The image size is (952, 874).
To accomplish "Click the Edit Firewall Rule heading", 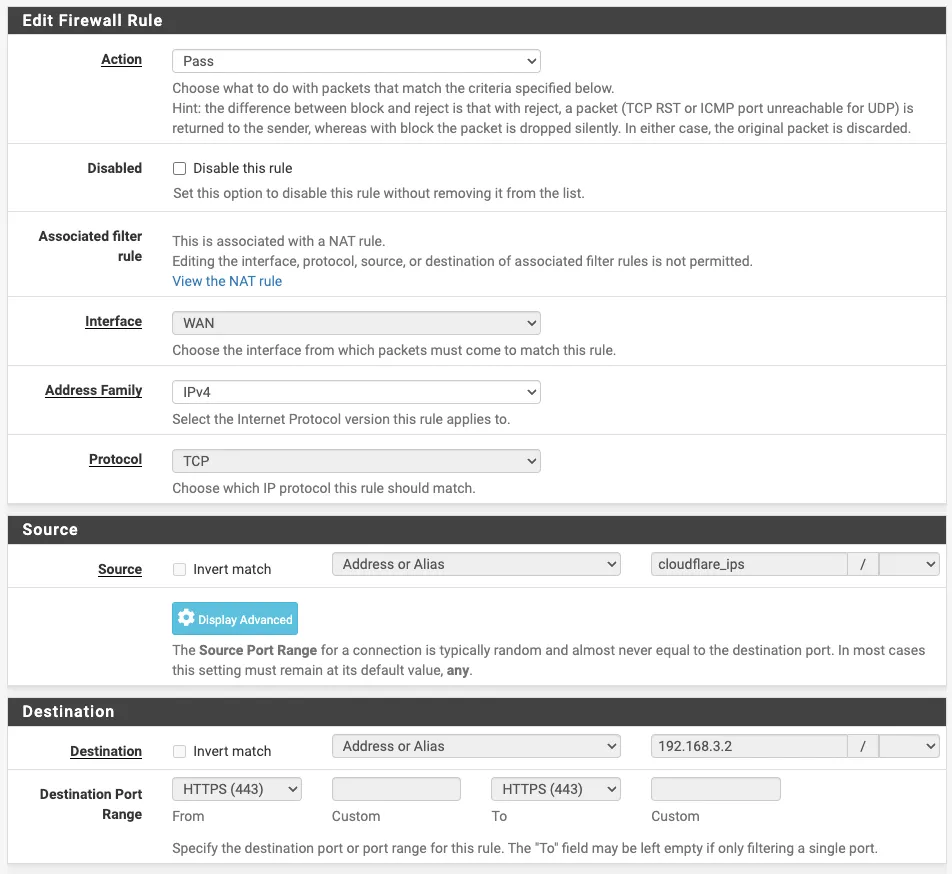I will click(92, 21).
